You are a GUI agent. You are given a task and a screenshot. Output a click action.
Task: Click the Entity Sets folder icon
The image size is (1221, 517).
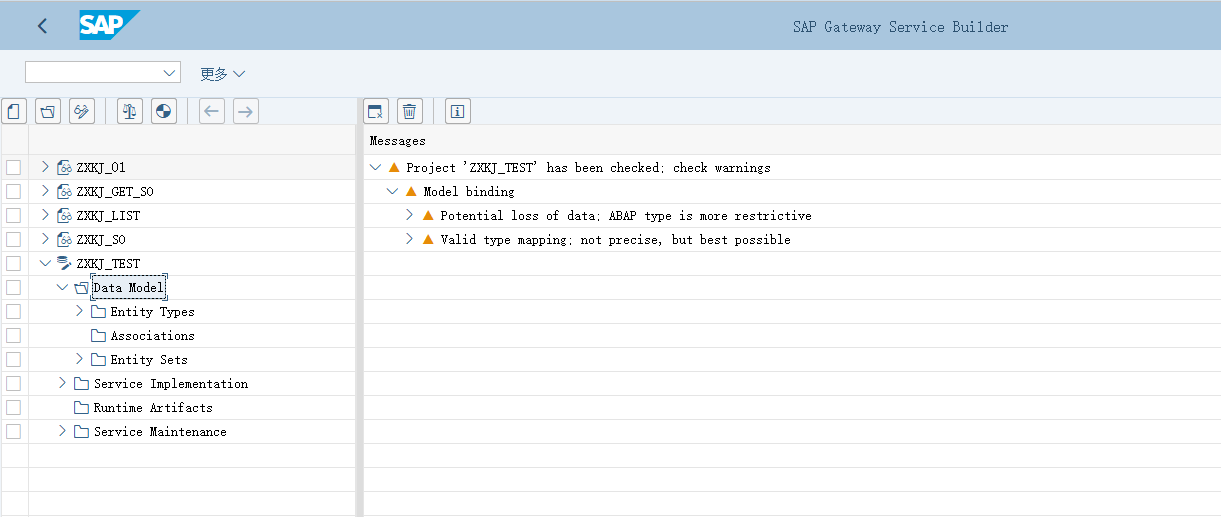[x=98, y=360]
